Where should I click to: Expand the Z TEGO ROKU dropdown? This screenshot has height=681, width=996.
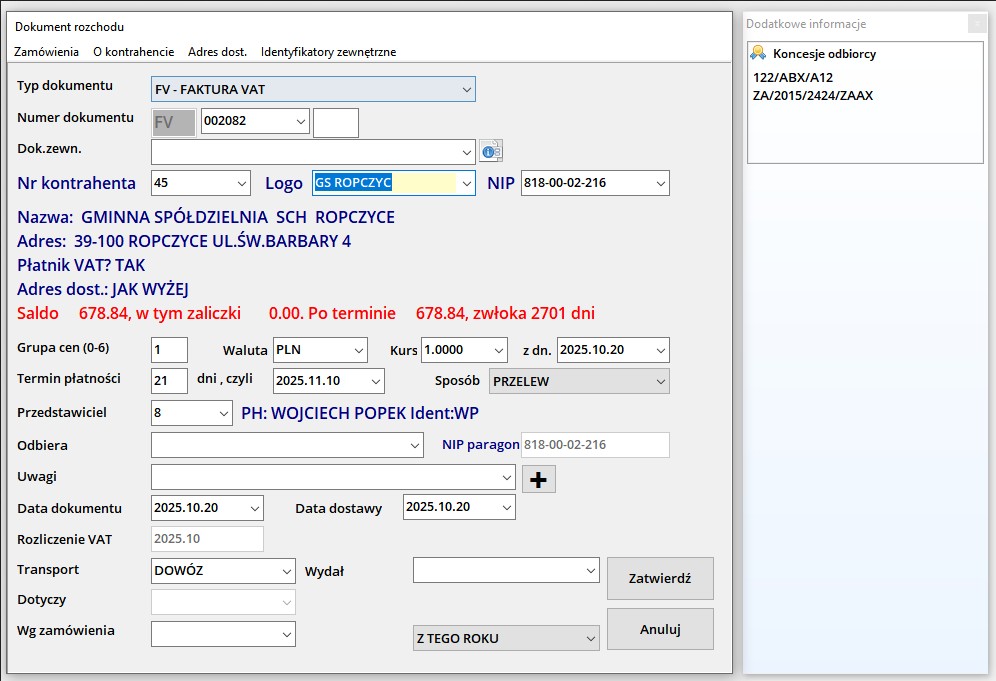click(x=589, y=638)
